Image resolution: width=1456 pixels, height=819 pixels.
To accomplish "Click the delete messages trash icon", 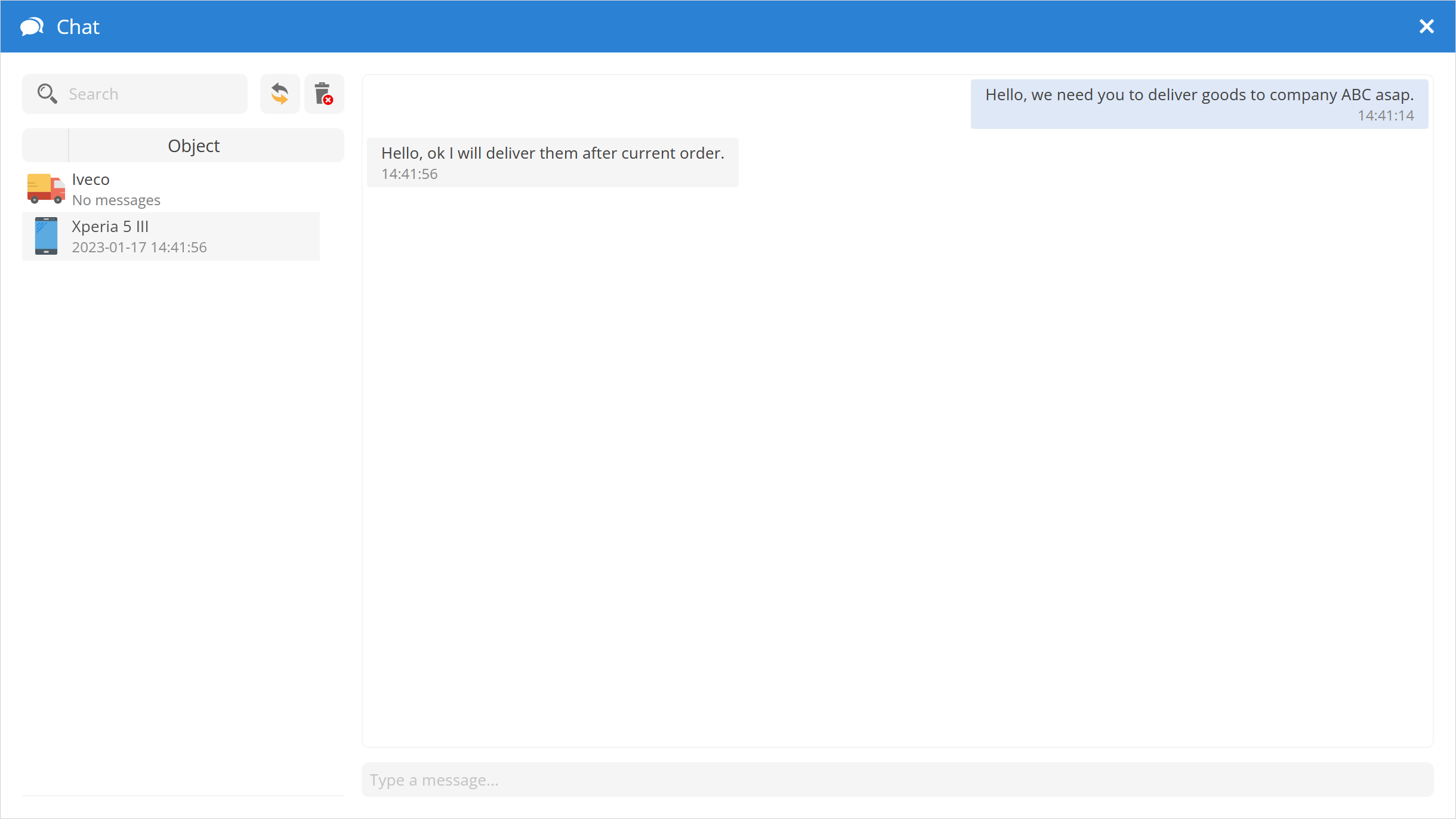I will tap(323, 94).
